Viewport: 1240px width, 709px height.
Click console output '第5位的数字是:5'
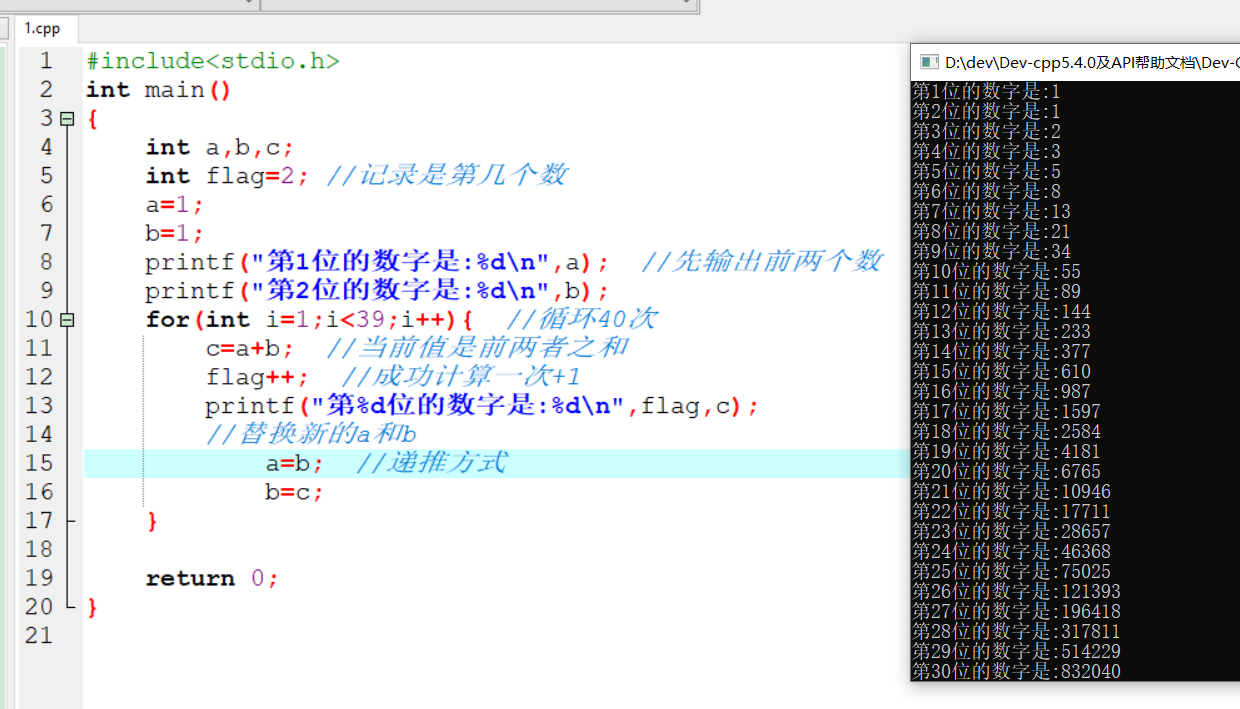pyautogui.click(x=986, y=171)
